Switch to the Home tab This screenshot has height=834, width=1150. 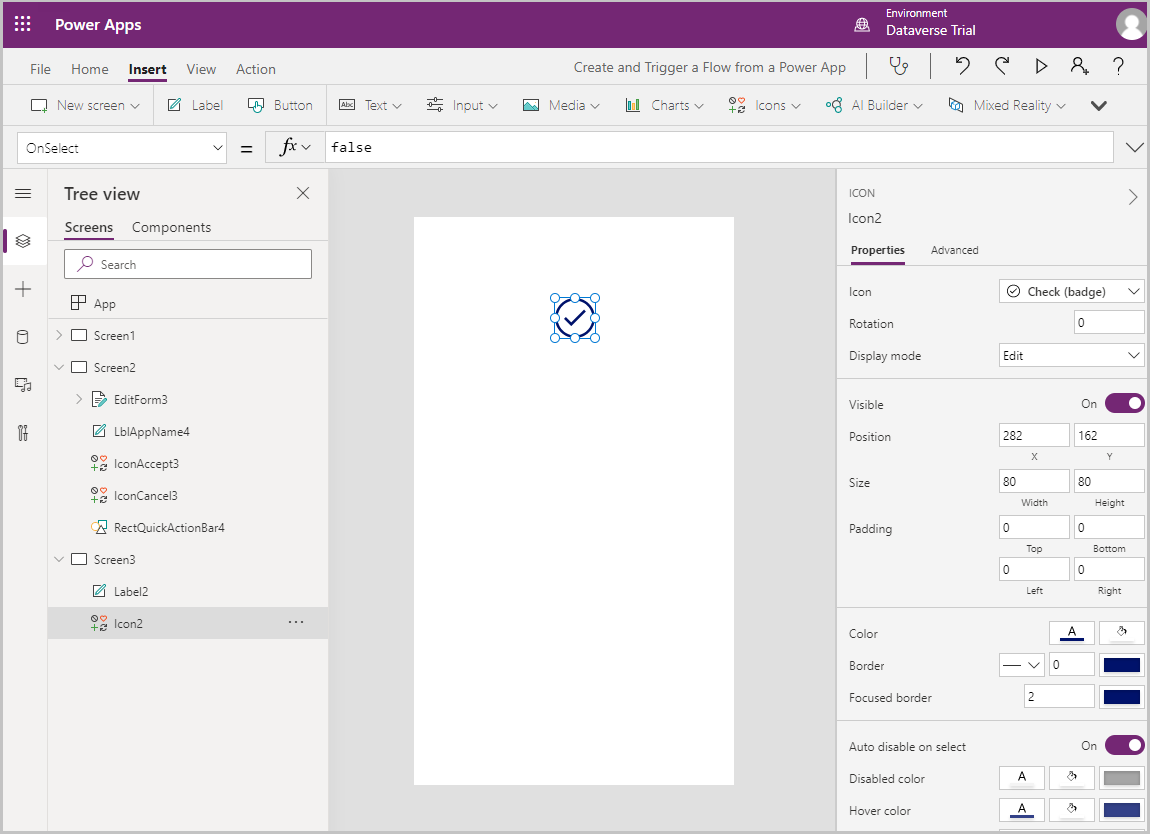tap(89, 69)
